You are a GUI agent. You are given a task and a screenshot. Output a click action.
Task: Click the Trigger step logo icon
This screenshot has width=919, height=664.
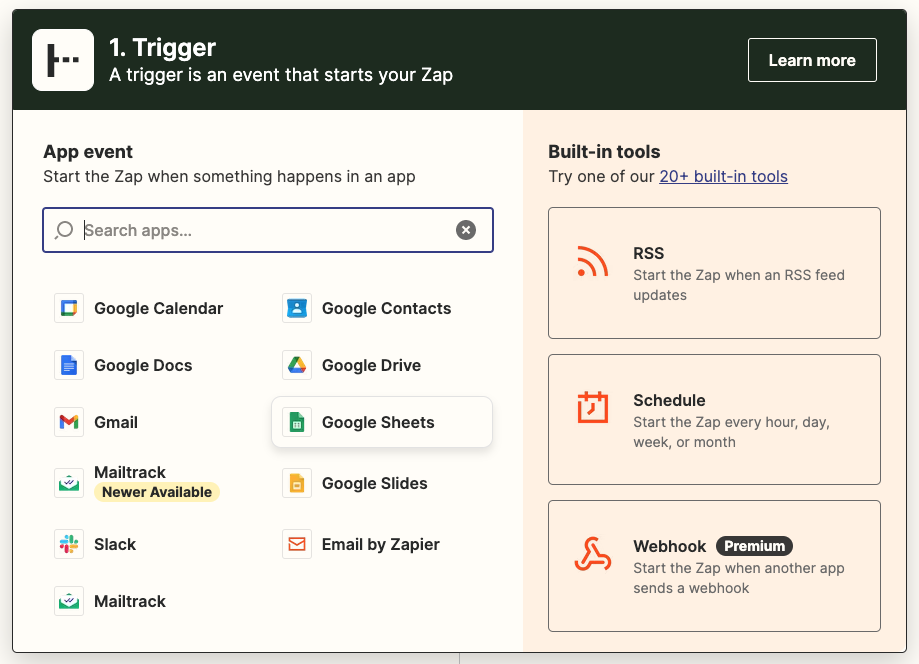pyautogui.click(x=63, y=60)
